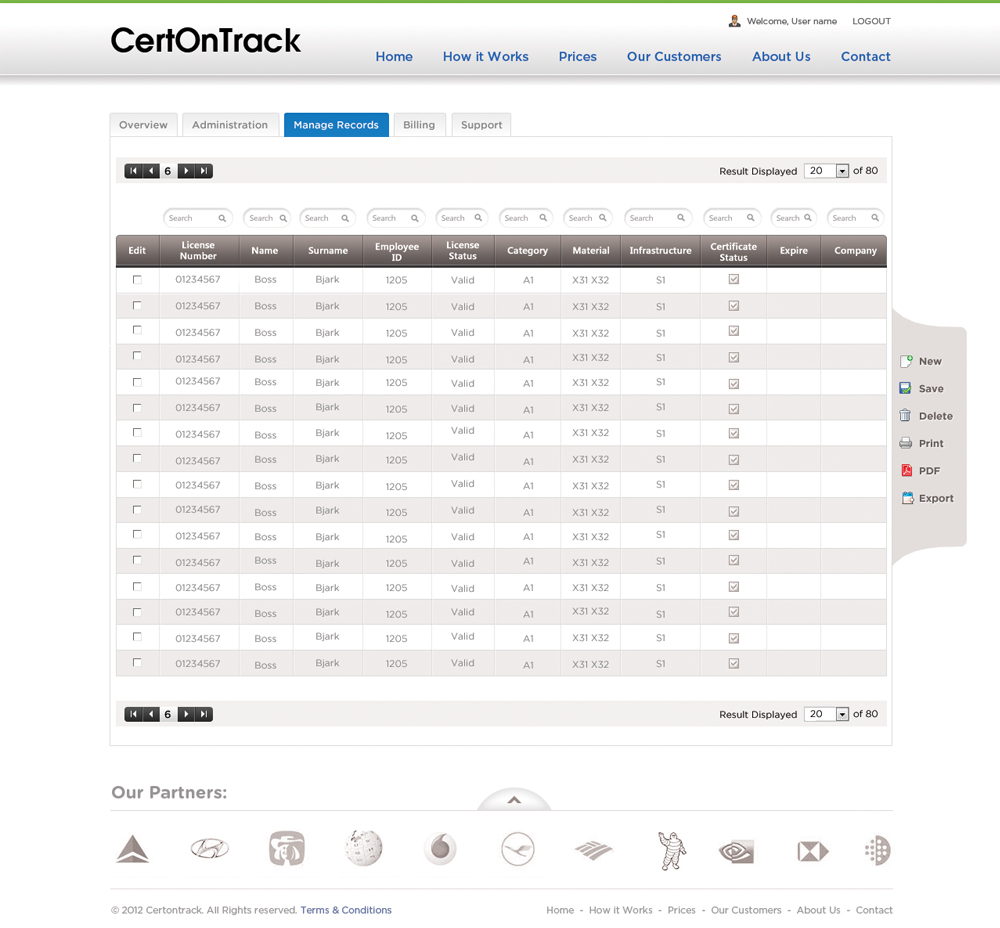
Task: Open the Support tab
Action: tap(482, 125)
